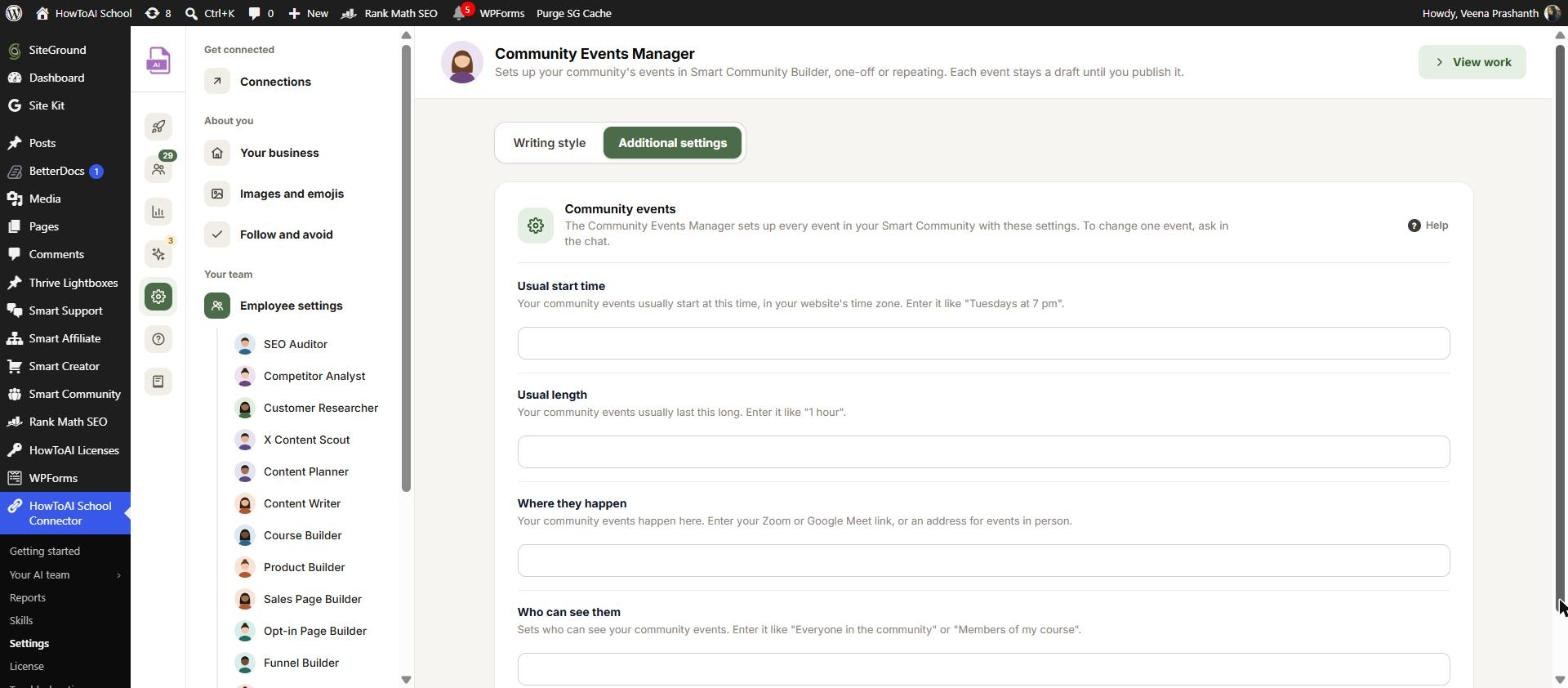Open HowToAI School site link
This screenshot has height=688, width=1568.
[84, 13]
